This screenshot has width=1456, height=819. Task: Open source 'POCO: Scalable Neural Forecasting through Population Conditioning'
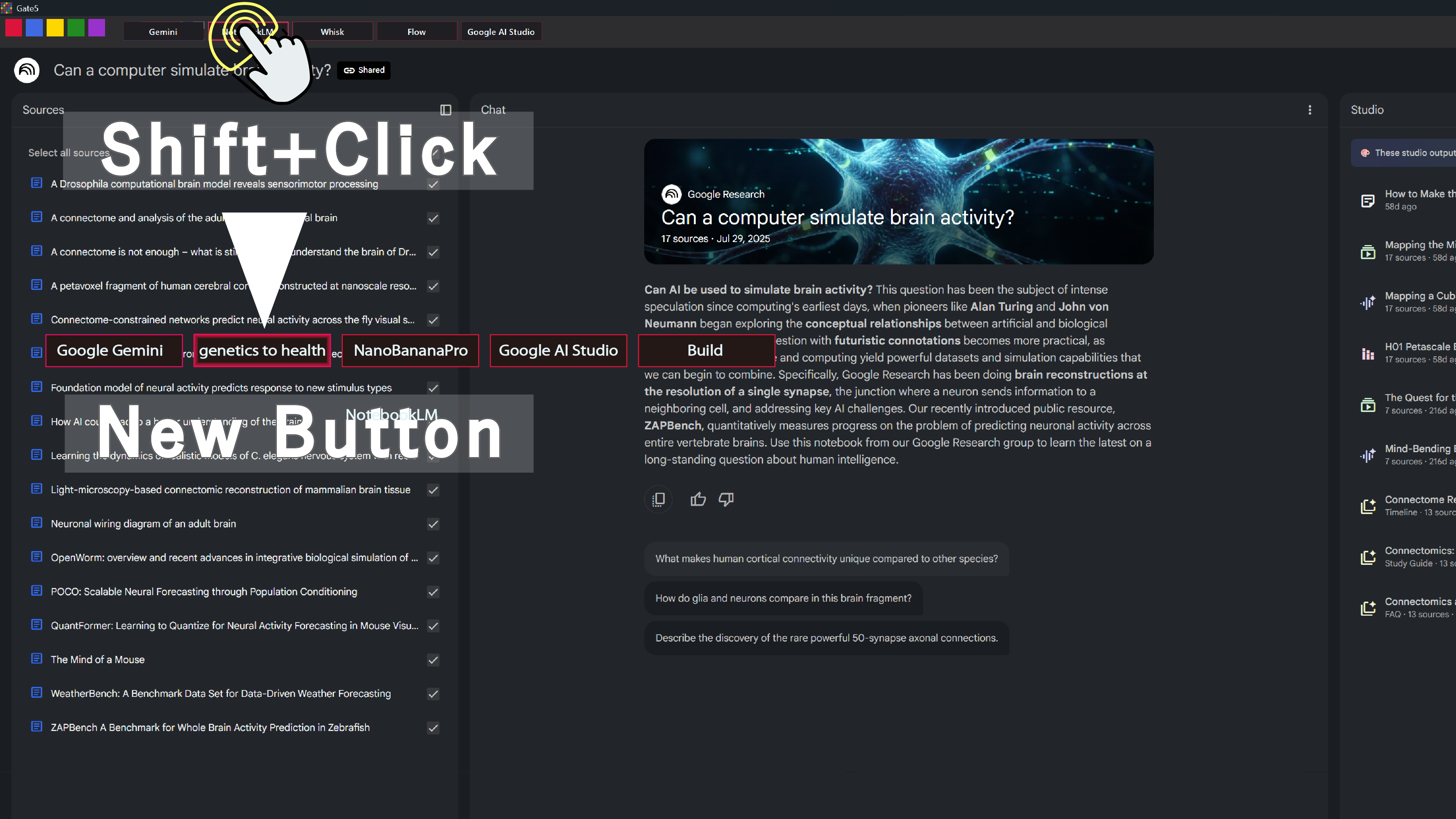tap(204, 592)
